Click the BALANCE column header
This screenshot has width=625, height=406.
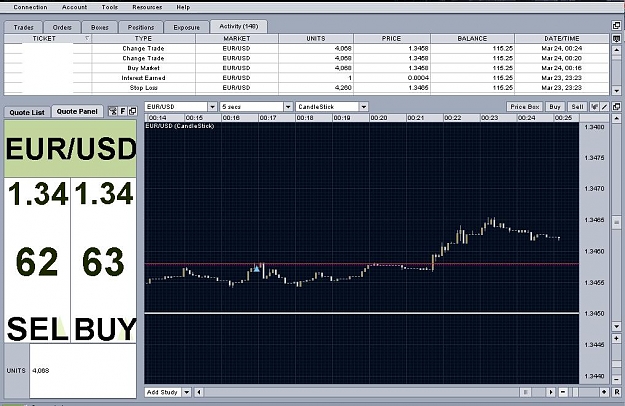pyautogui.click(x=472, y=39)
